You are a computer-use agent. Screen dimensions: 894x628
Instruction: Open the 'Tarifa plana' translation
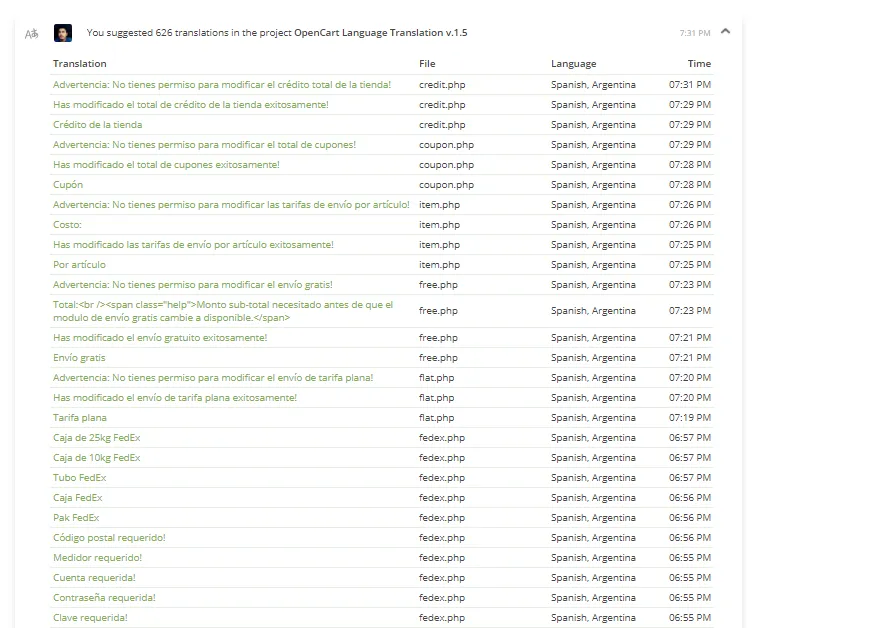coord(80,418)
